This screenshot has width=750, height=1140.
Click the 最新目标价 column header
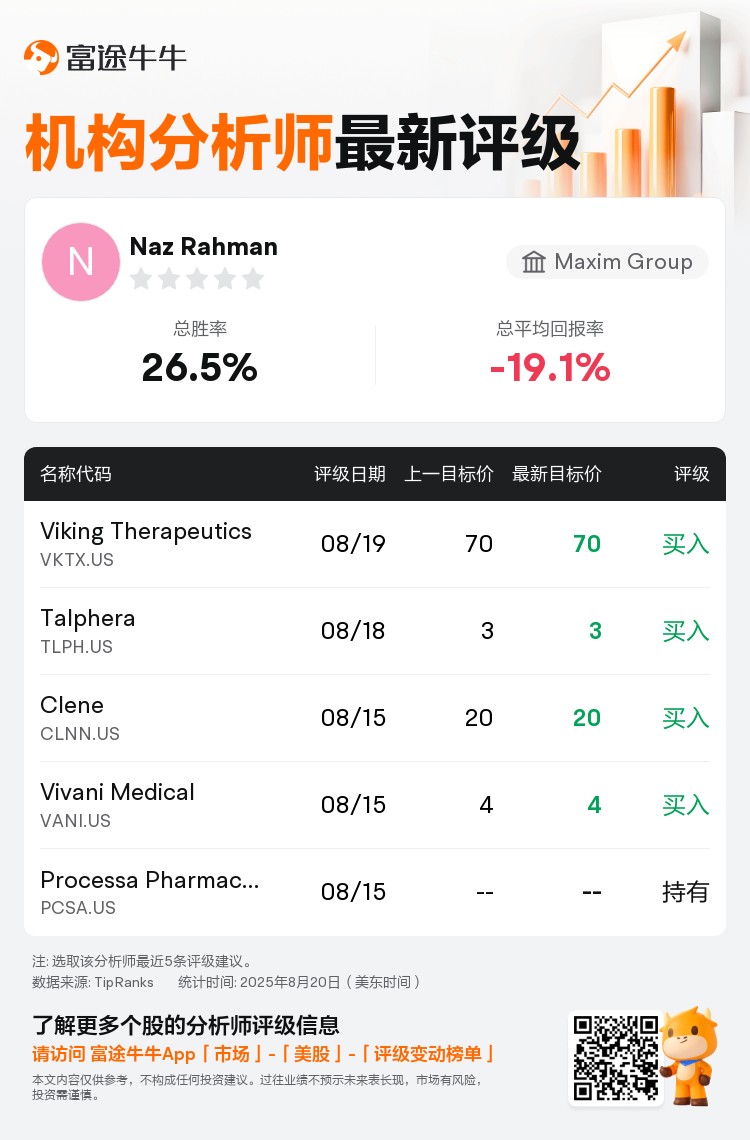pos(557,474)
